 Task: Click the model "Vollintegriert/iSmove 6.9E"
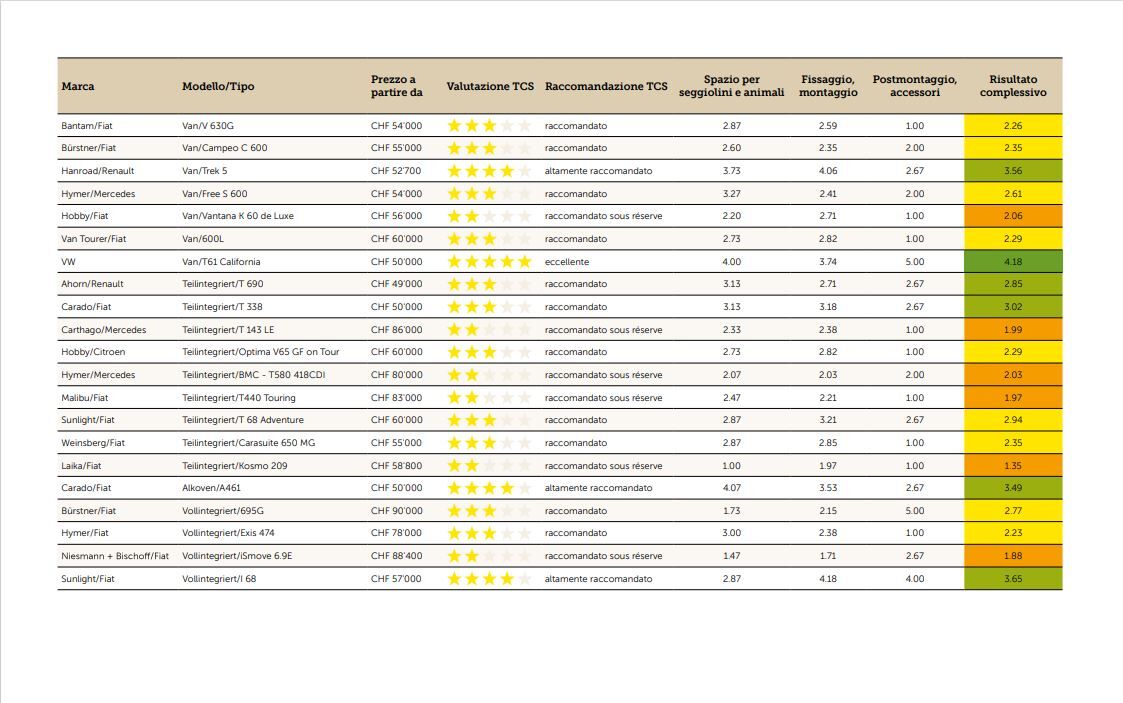coord(237,556)
